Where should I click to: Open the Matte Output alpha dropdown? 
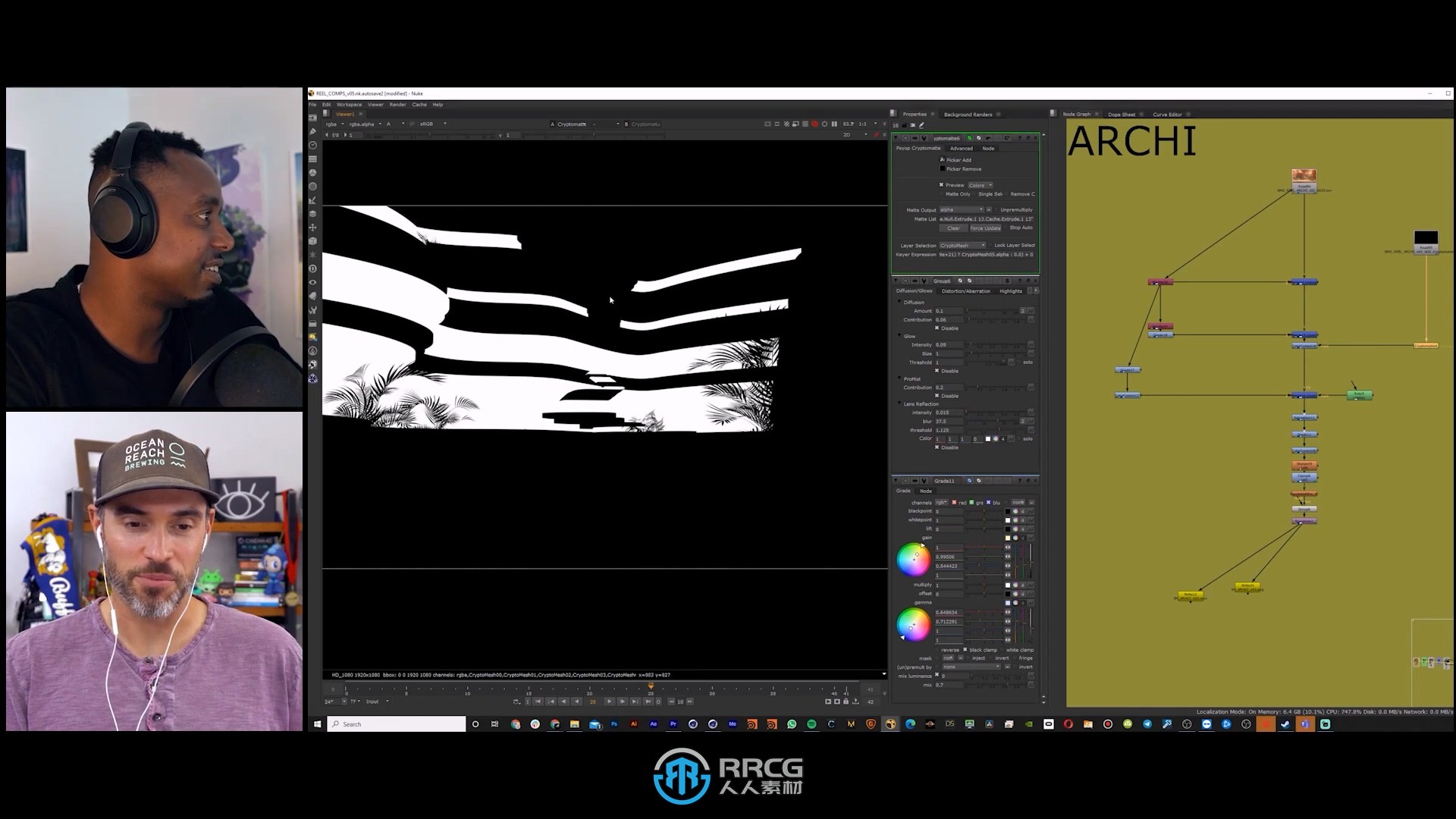[962, 210]
